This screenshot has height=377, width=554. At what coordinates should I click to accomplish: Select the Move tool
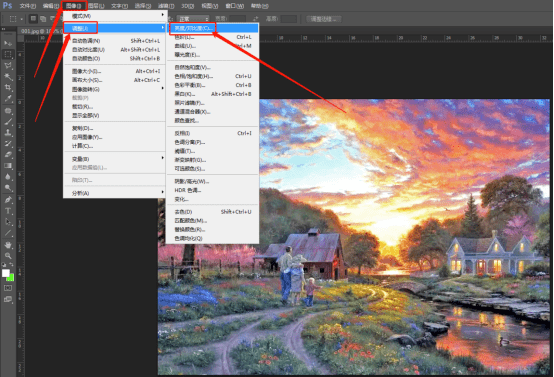(8, 43)
